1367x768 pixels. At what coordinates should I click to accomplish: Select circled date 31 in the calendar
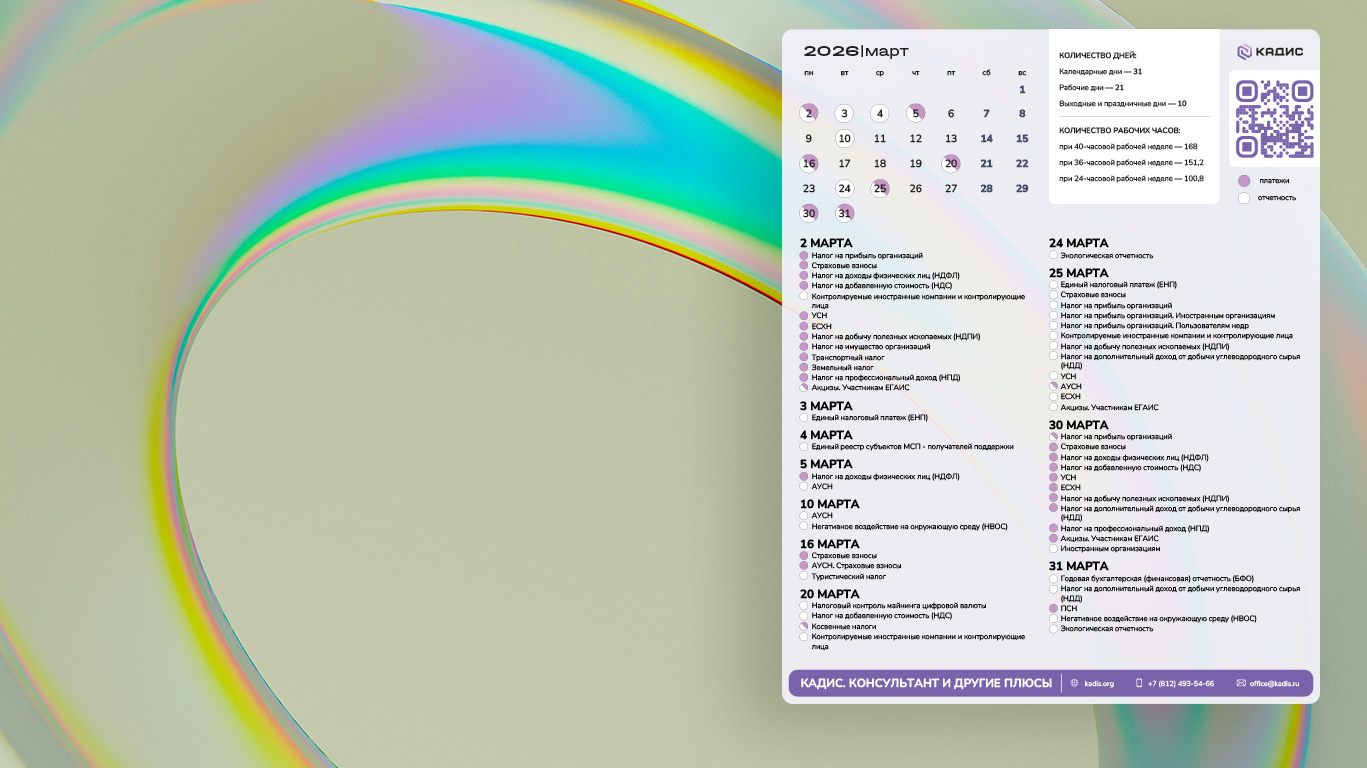[x=845, y=213]
